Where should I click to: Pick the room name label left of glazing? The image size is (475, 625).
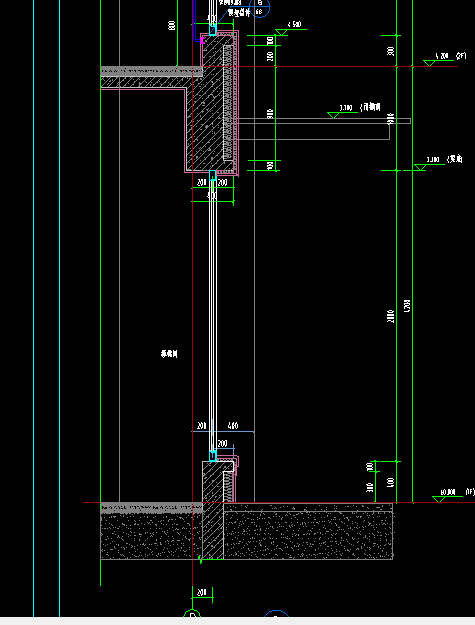[x=169, y=354]
